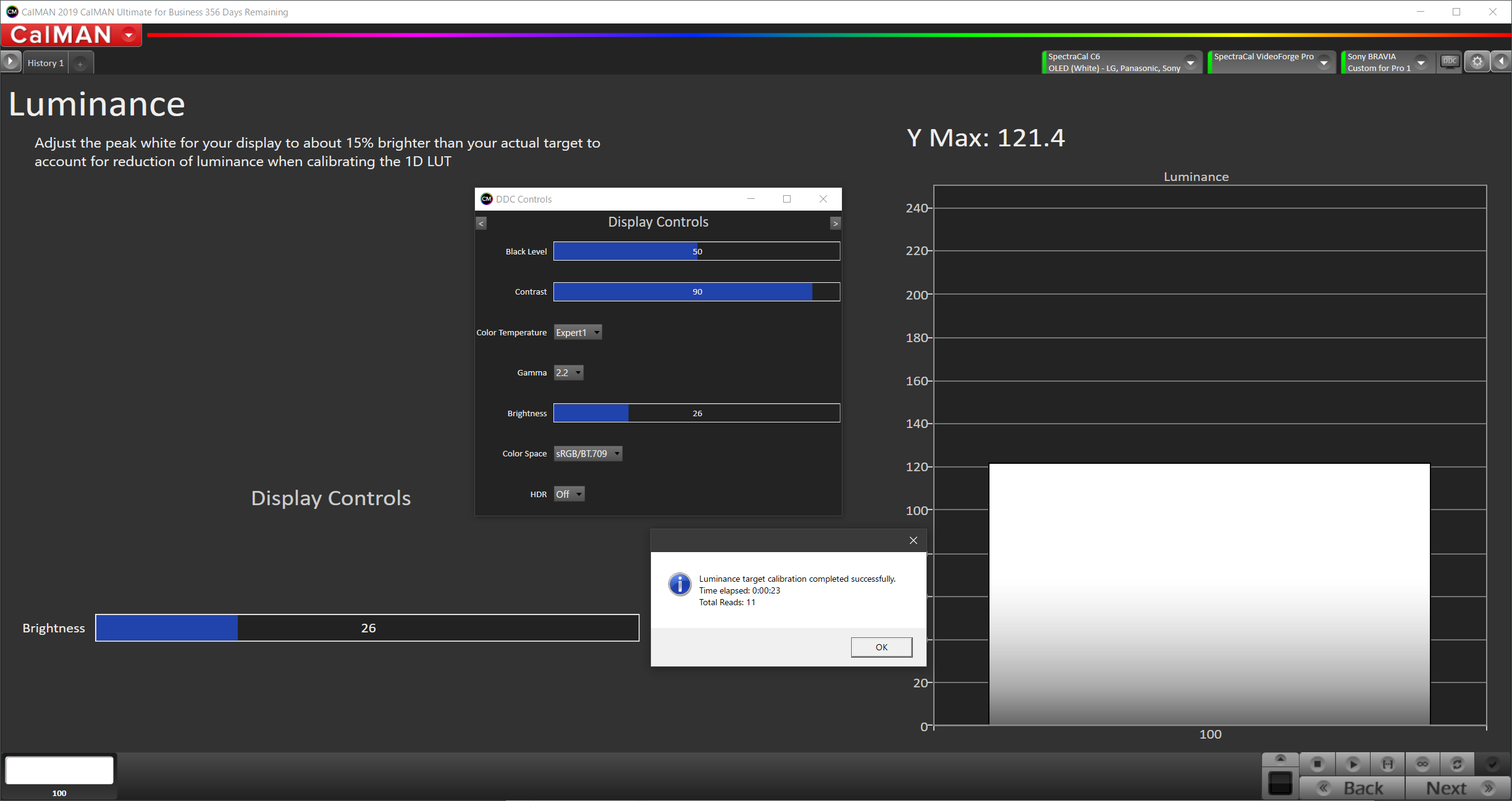This screenshot has height=801, width=1512.
Task: Minimize the DDC Controls window
Action: pos(751,199)
